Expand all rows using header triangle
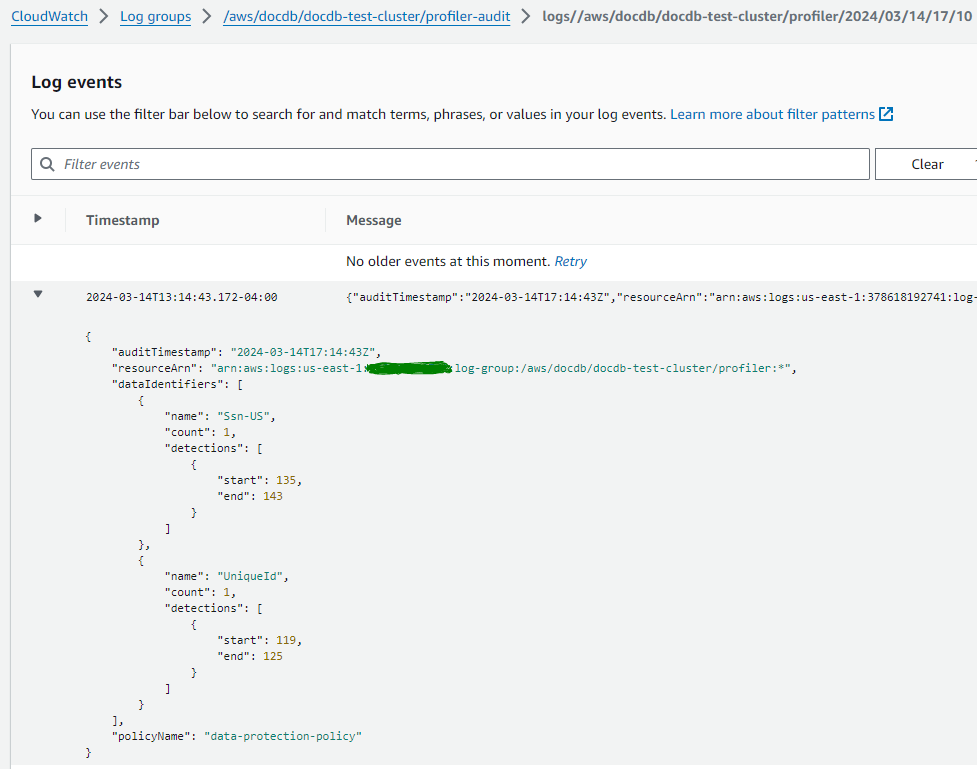This screenshot has height=769, width=977. (37, 218)
